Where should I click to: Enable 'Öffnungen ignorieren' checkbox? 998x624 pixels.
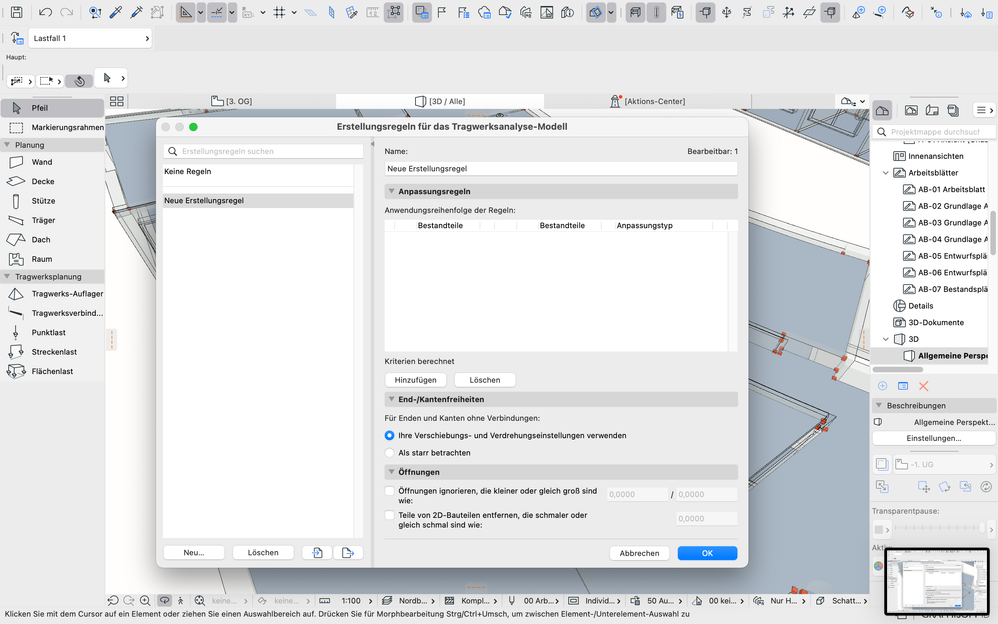tap(390, 491)
